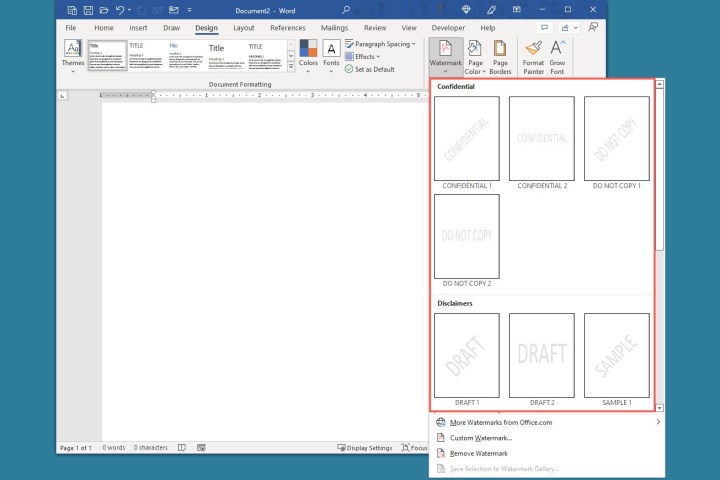Open Display Settings in the status bar
This screenshot has width=720, height=480.
click(369, 448)
